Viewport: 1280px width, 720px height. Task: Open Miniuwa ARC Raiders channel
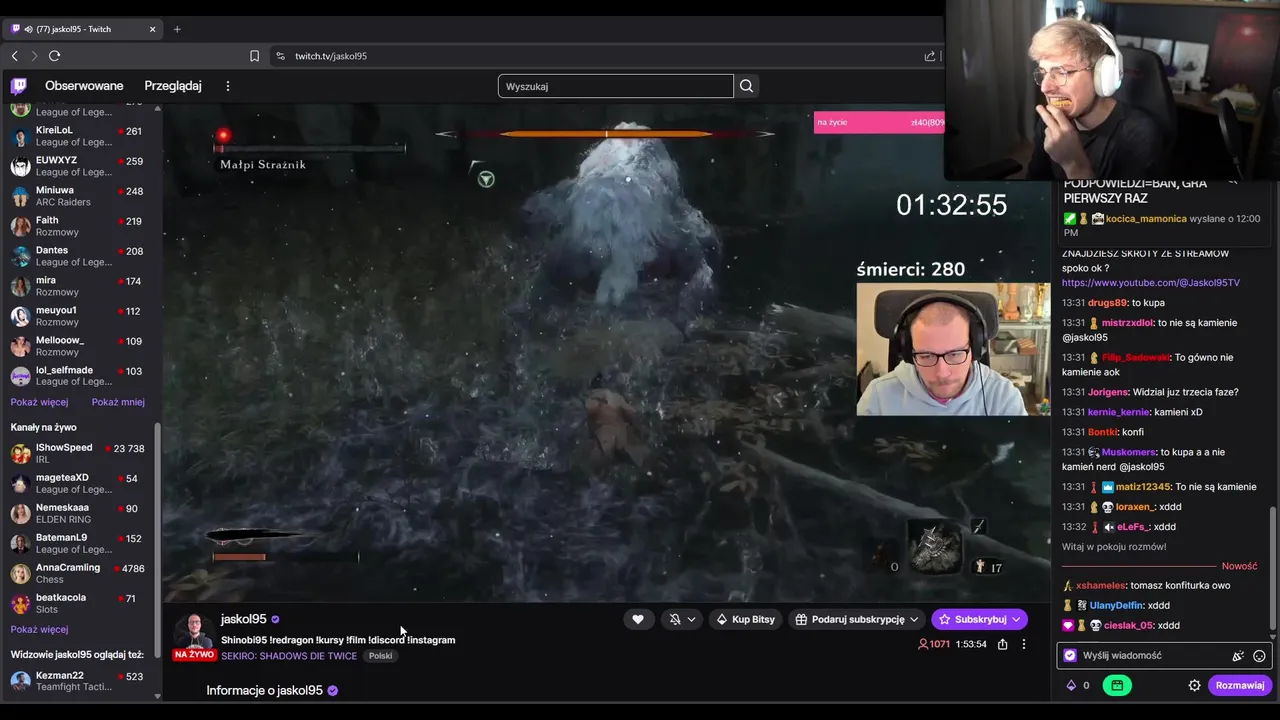tap(78, 196)
